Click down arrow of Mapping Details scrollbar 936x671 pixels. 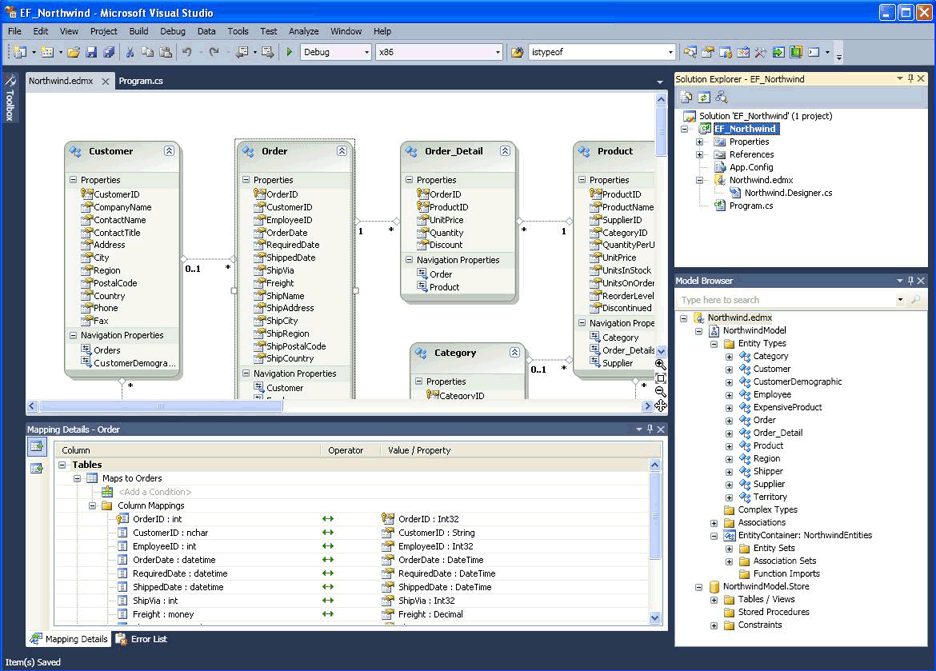(655, 618)
